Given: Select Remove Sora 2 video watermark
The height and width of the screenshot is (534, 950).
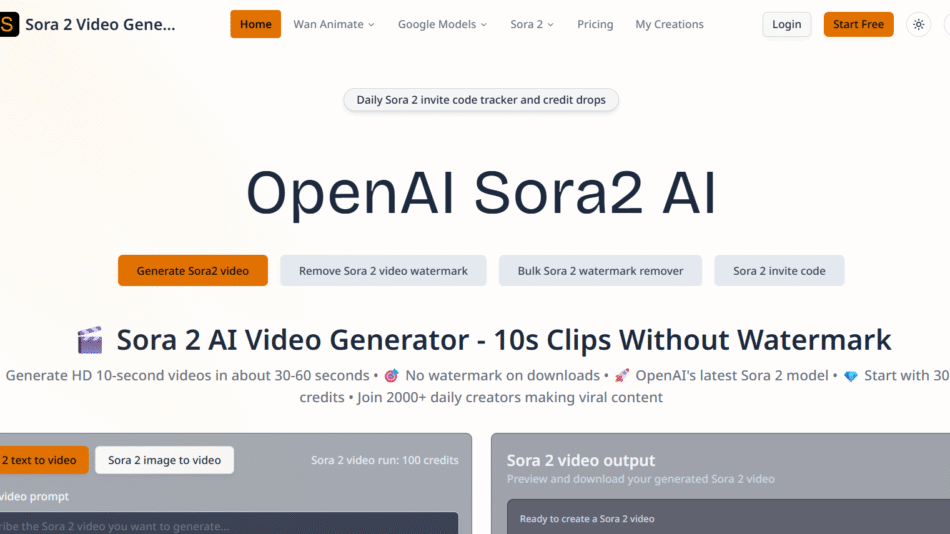Looking at the screenshot, I should coord(383,271).
